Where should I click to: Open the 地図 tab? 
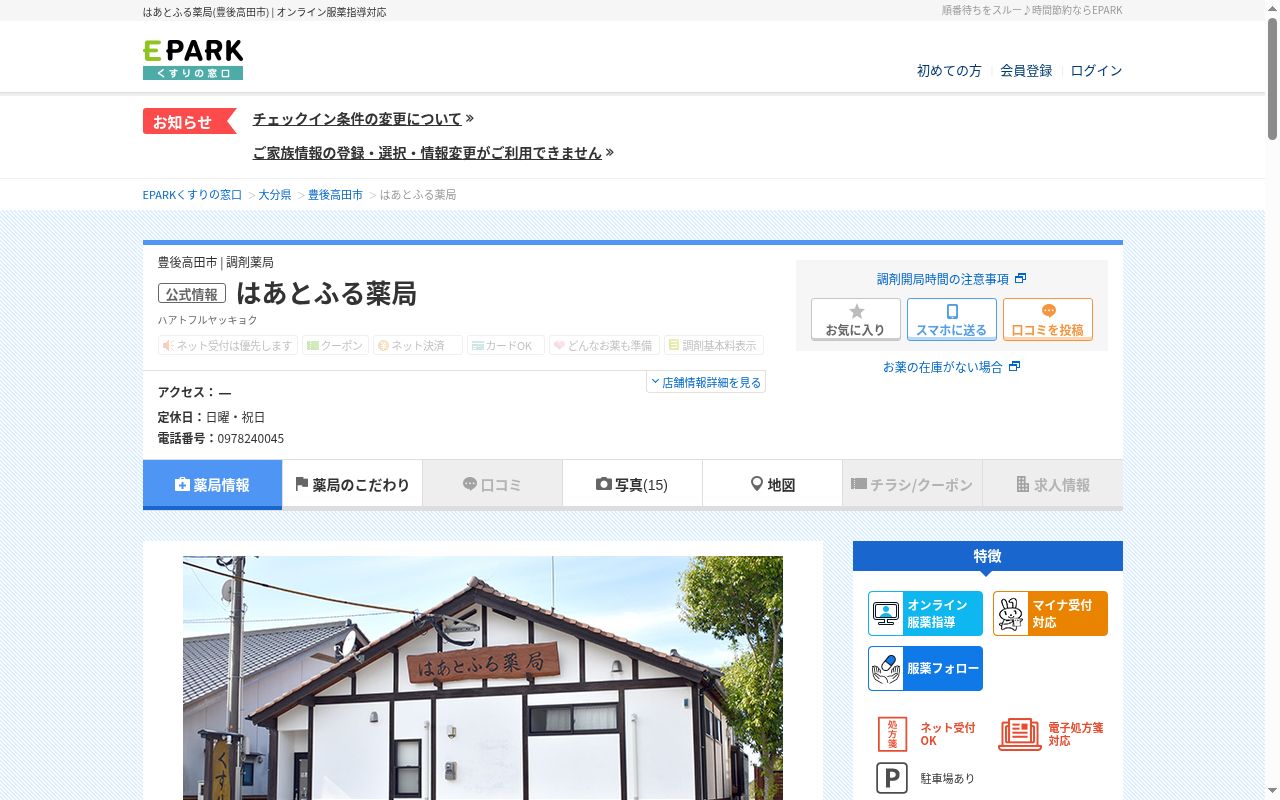pos(772,485)
